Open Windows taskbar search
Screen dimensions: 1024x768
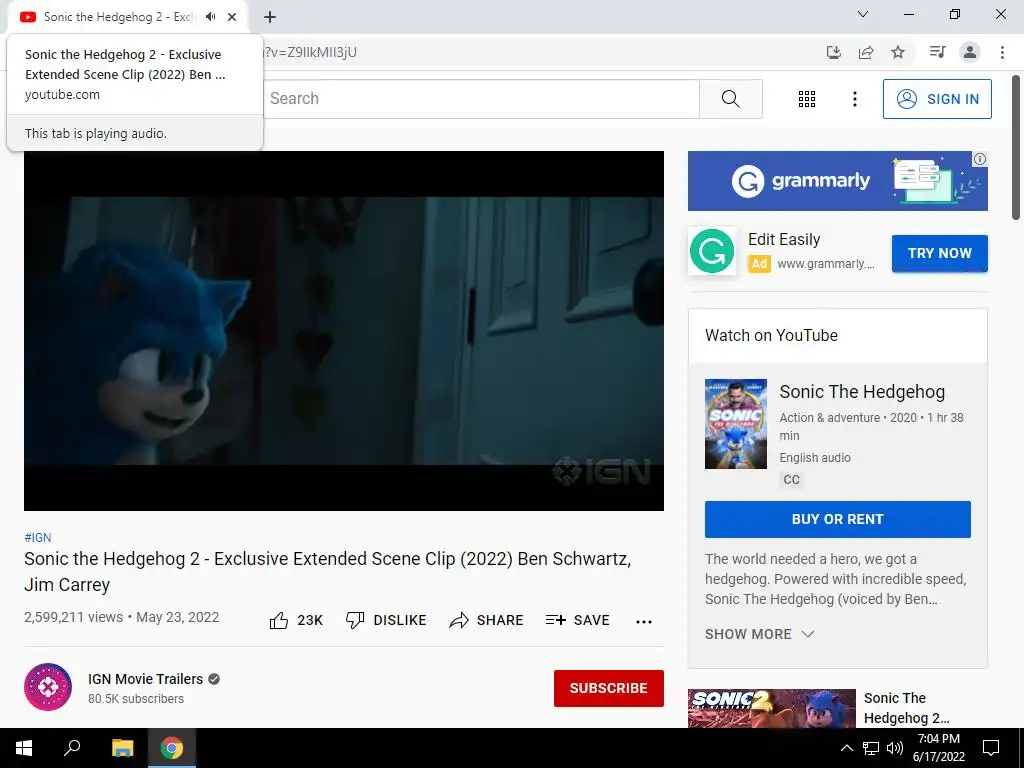[x=72, y=748]
